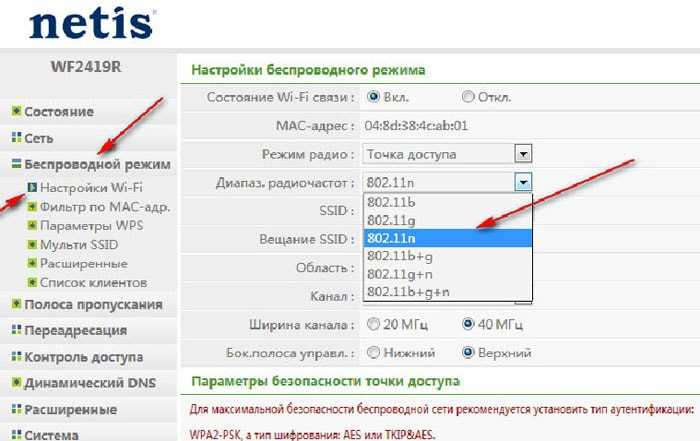Click the 802.11n combo box field
700x441 pixels.
coord(447,183)
